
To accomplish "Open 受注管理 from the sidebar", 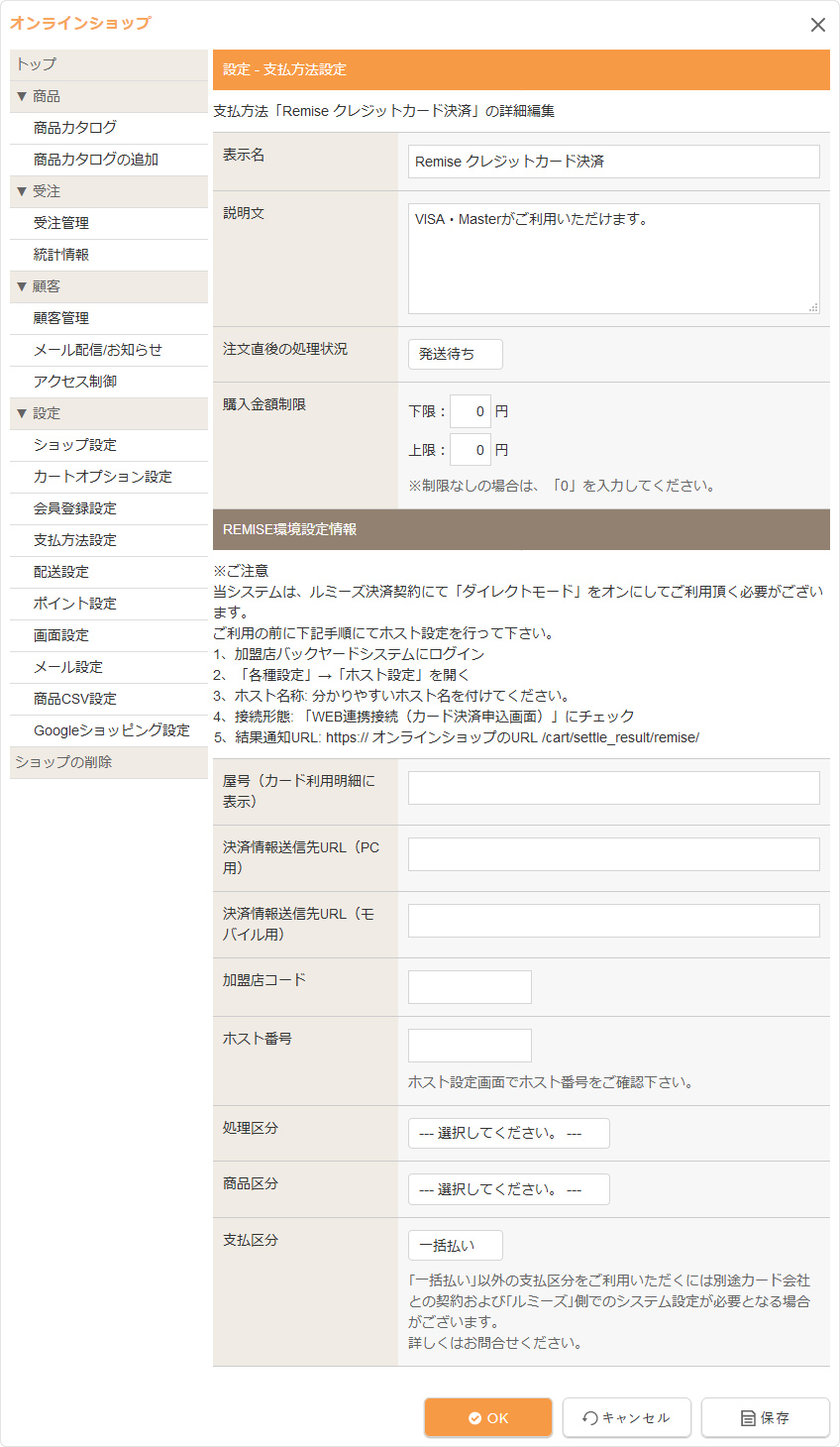I will coord(61,223).
